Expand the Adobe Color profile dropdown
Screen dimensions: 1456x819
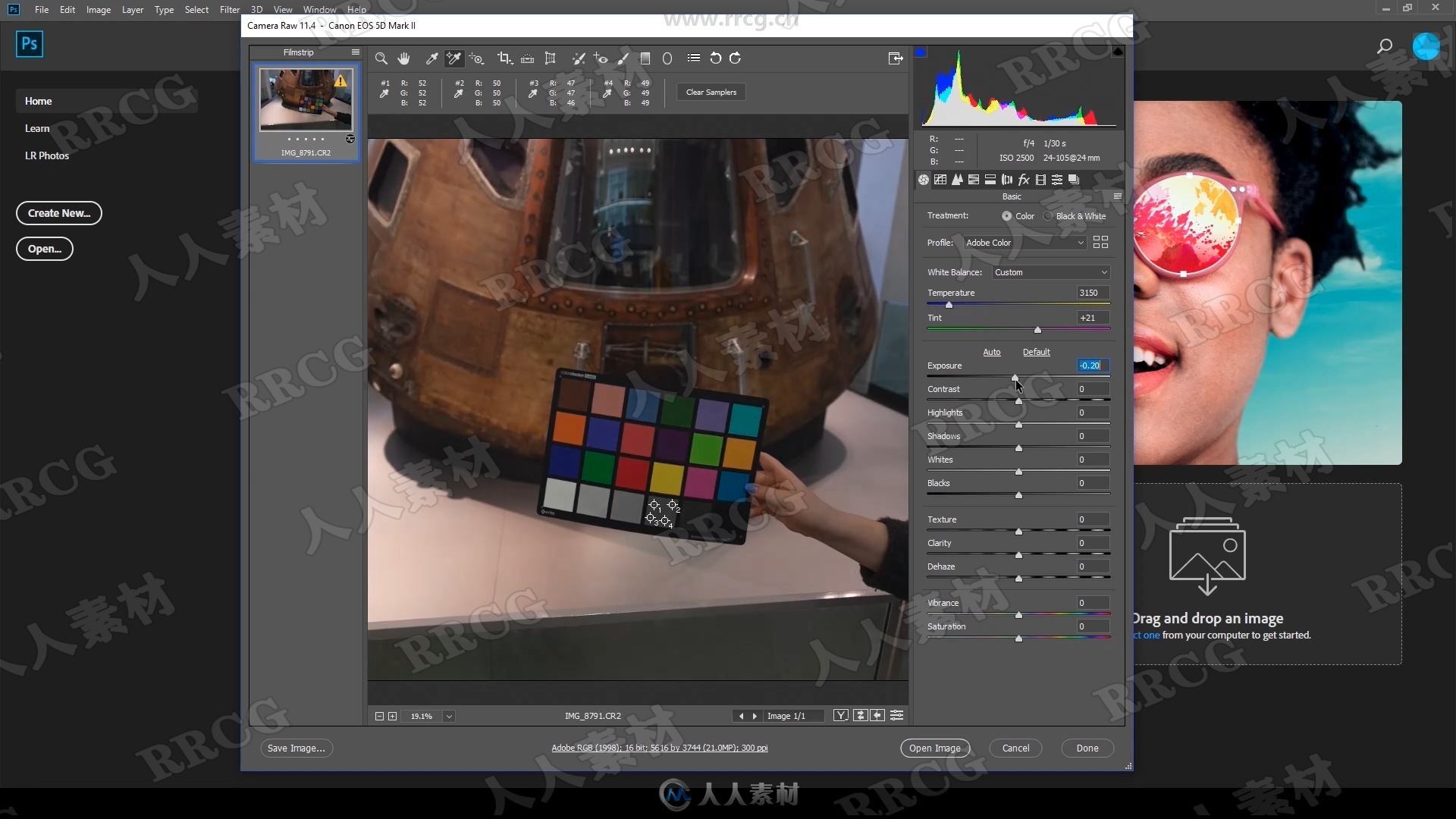click(1079, 242)
